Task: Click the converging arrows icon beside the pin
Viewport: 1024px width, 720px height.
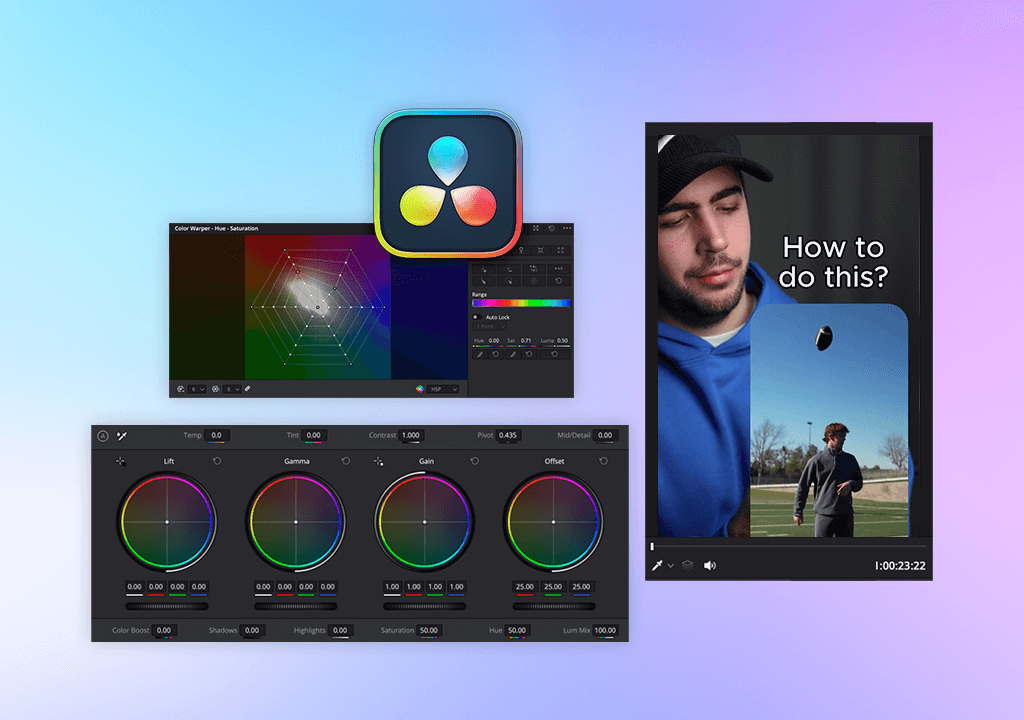Action: point(540,250)
